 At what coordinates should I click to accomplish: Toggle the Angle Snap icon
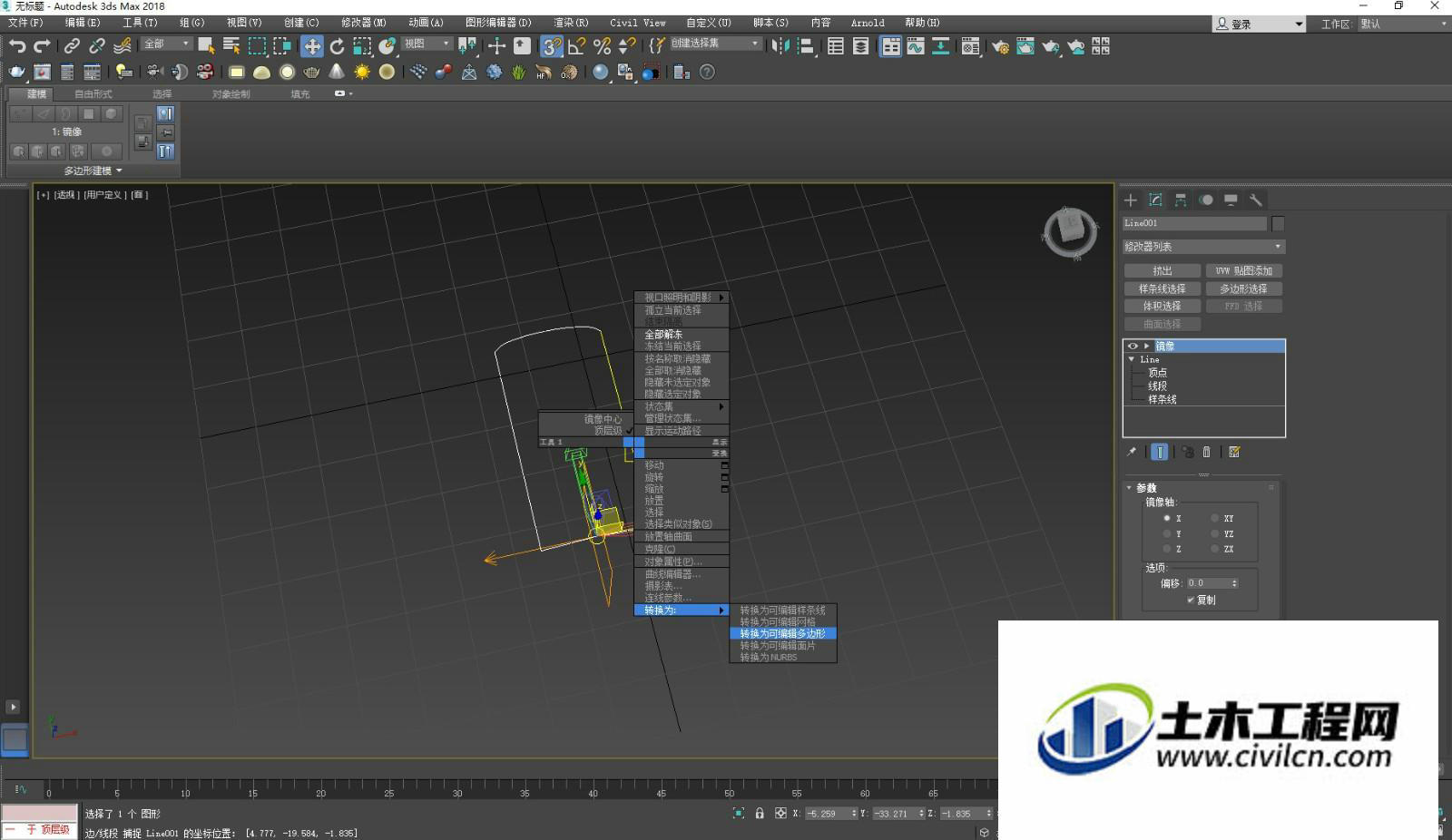pyautogui.click(x=576, y=45)
